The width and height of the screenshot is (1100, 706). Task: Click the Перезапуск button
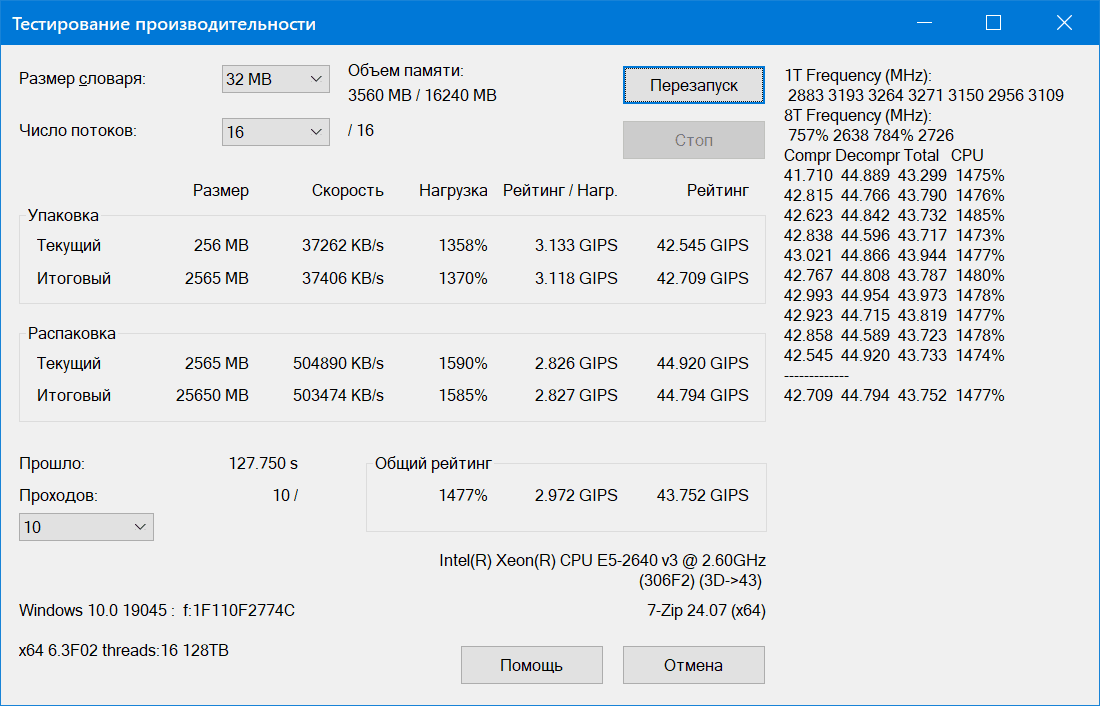(x=694, y=86)
